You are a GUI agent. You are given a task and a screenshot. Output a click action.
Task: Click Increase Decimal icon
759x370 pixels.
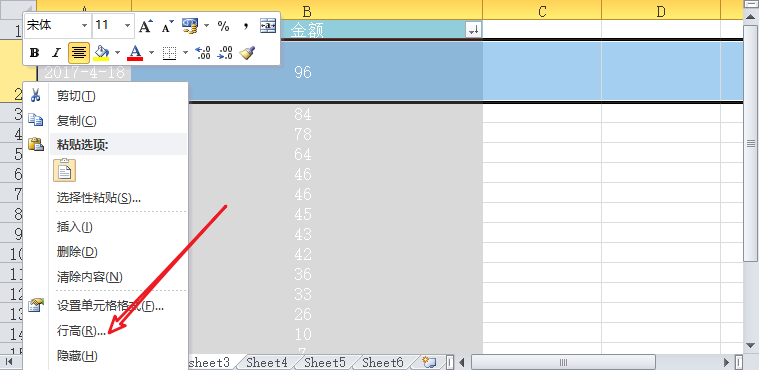[x=202, y=53]
